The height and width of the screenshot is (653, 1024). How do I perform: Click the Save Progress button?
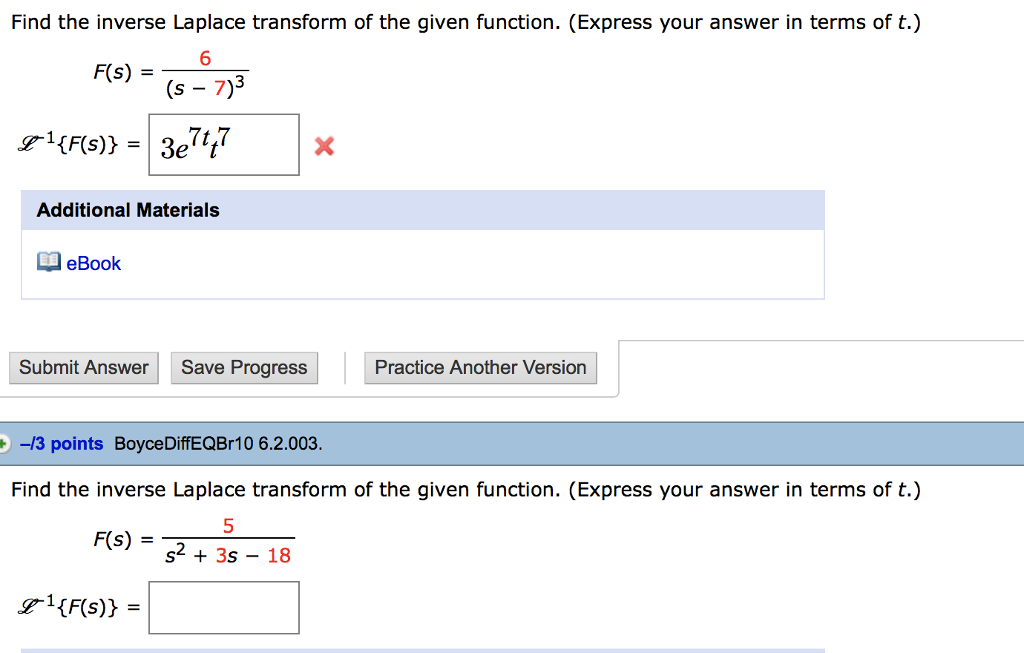click(x=243, y=367)
